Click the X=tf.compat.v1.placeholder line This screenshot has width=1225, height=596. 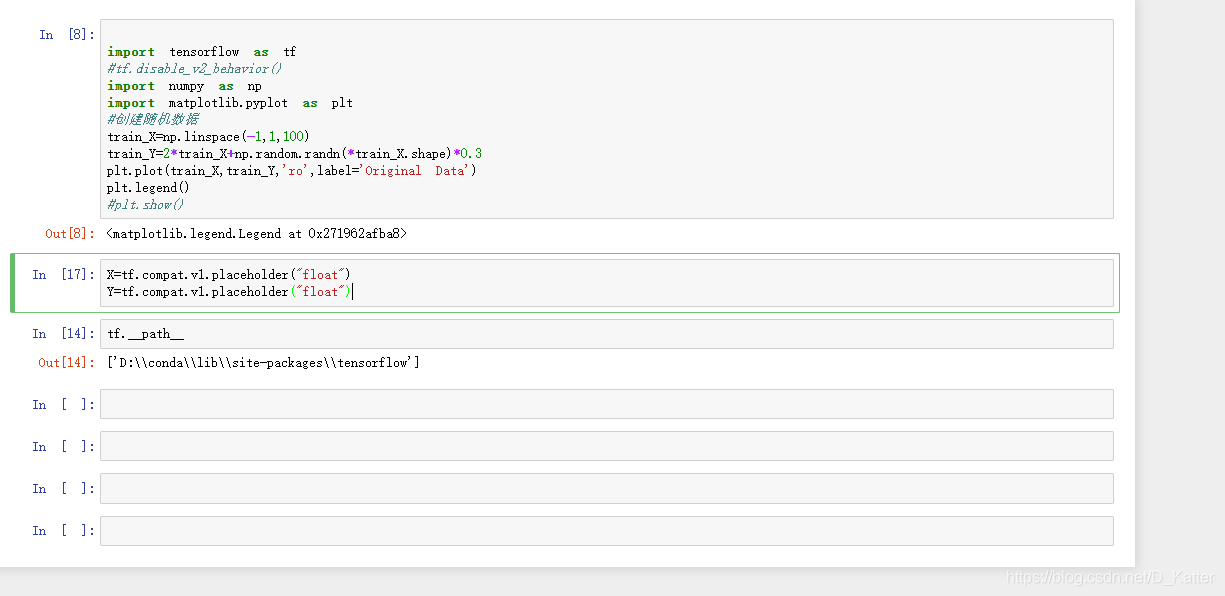coord(227,273)
